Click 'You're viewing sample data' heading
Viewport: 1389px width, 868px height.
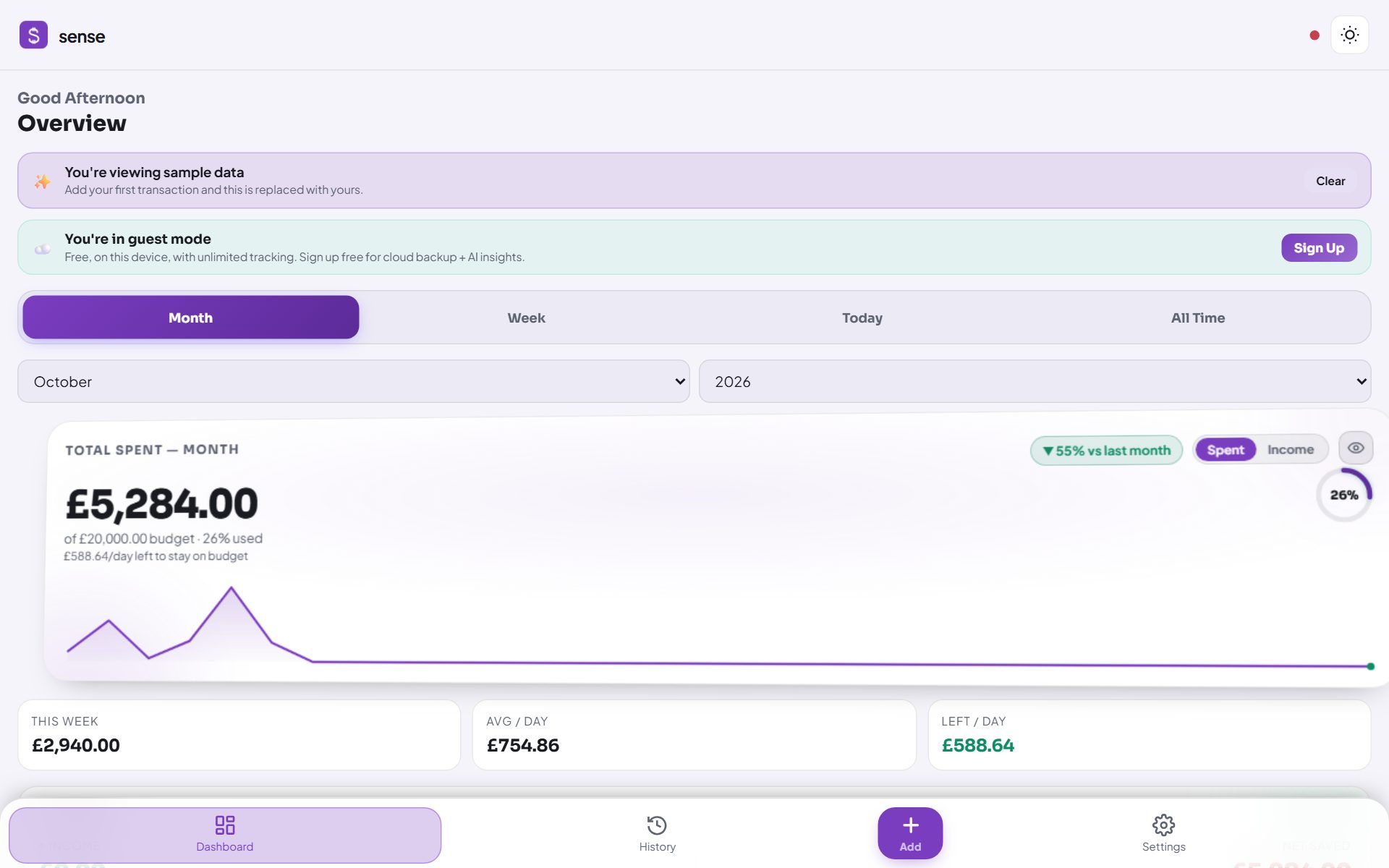(154, 172)
